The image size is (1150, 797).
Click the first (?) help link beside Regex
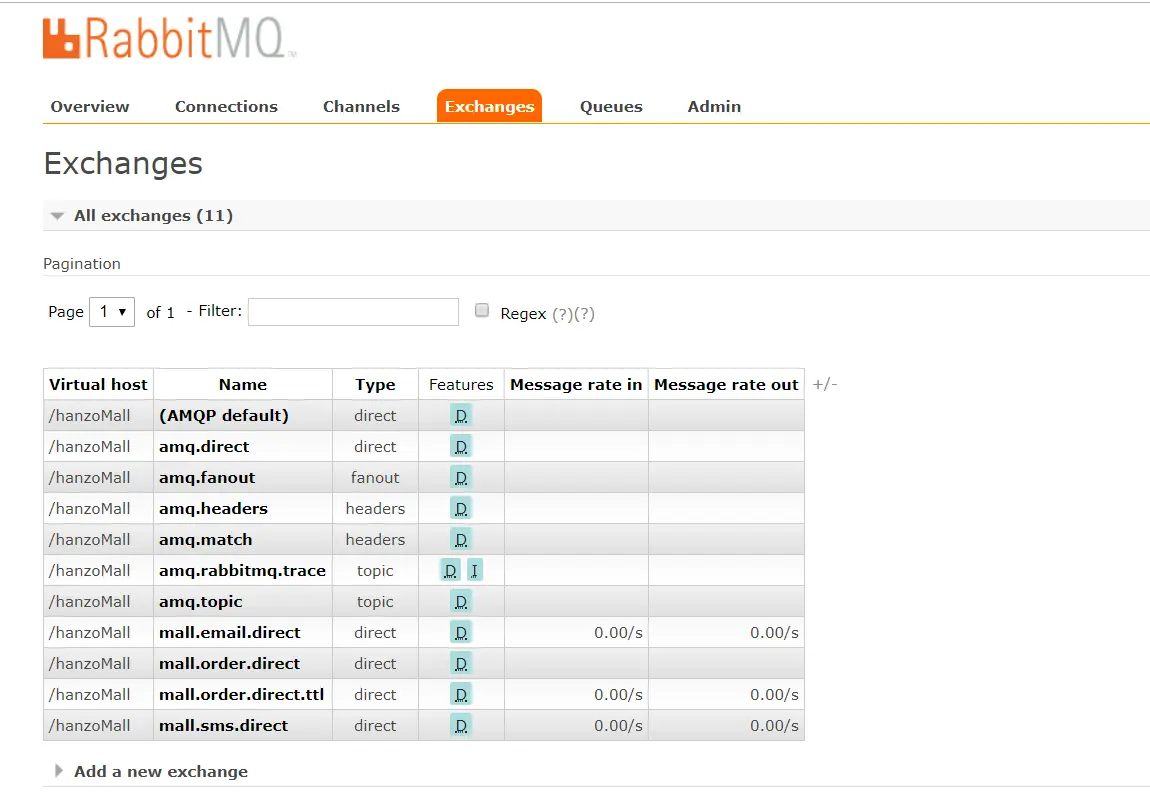tap(563, 314)
